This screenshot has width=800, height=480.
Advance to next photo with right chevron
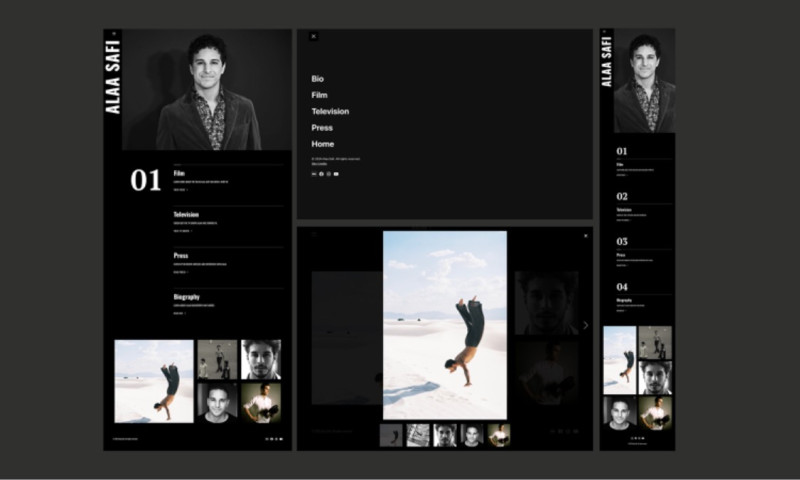click(x=586, y=325)
